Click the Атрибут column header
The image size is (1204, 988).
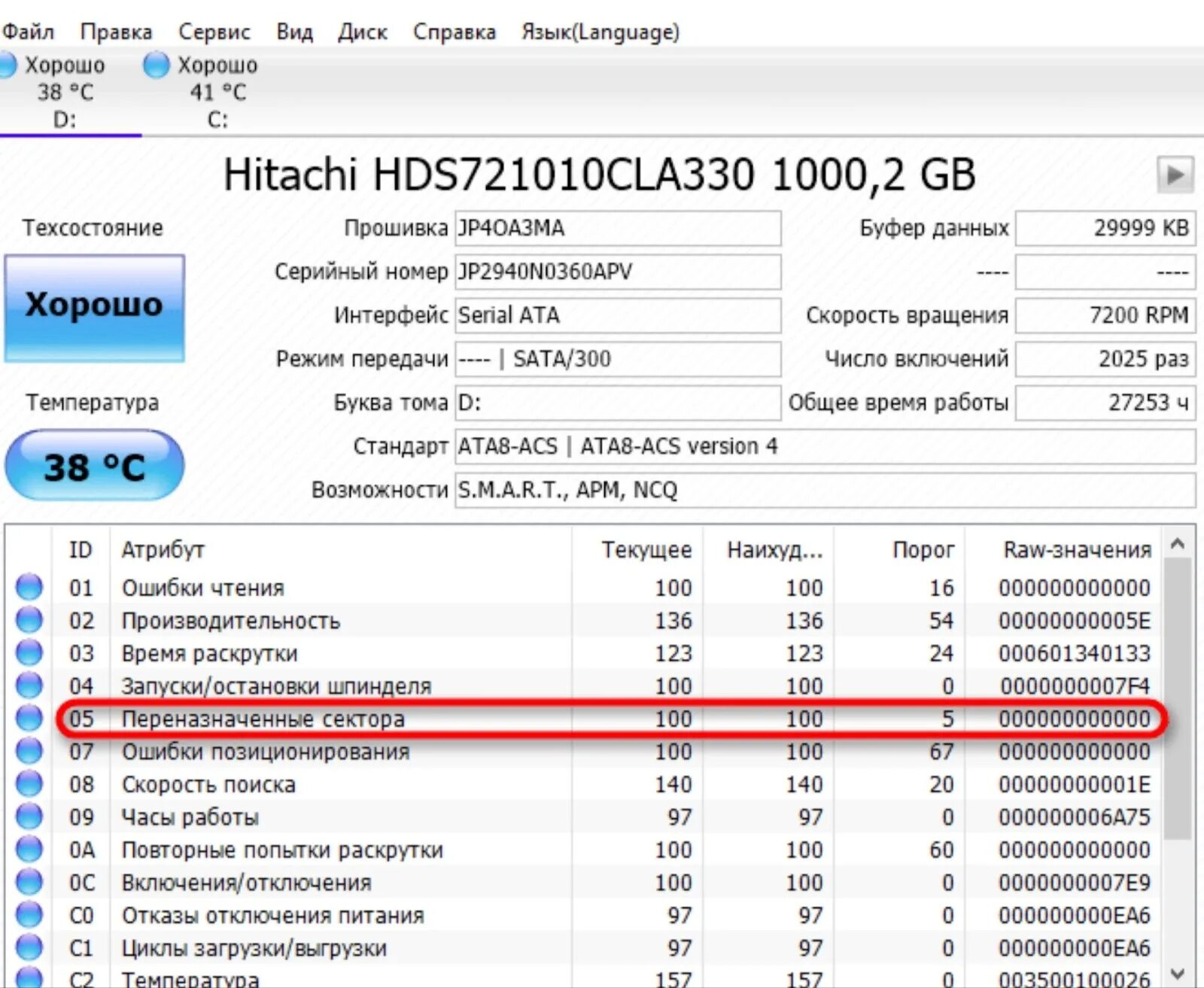(340, 549)
